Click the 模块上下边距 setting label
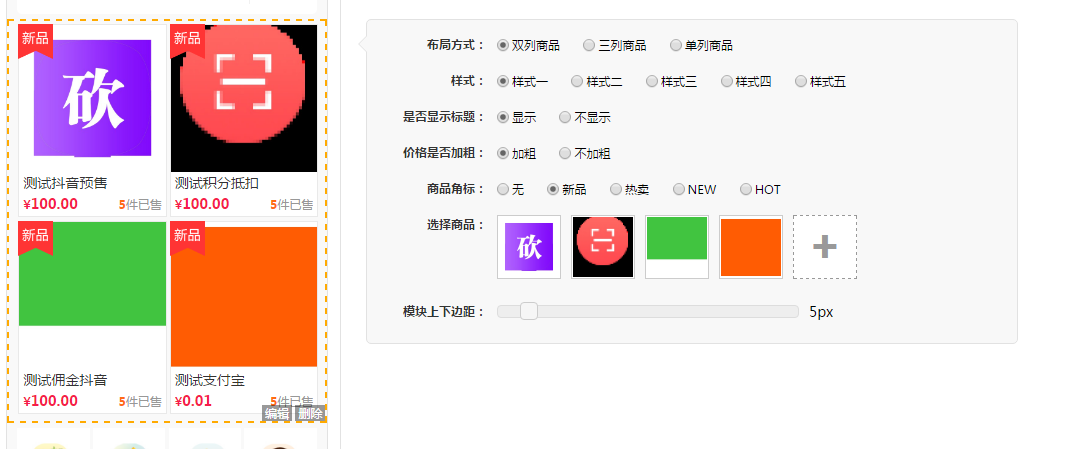 [444, 311]
